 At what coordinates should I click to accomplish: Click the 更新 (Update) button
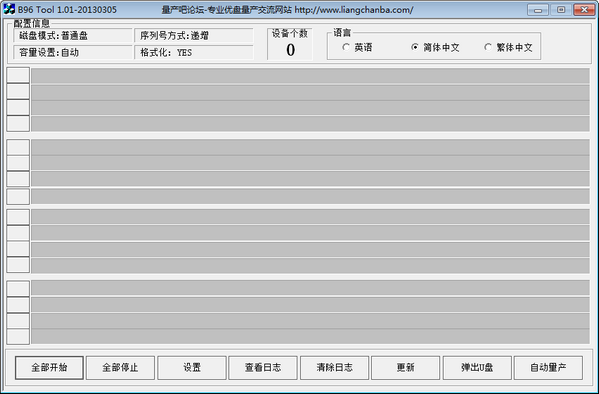click(405, 368)
